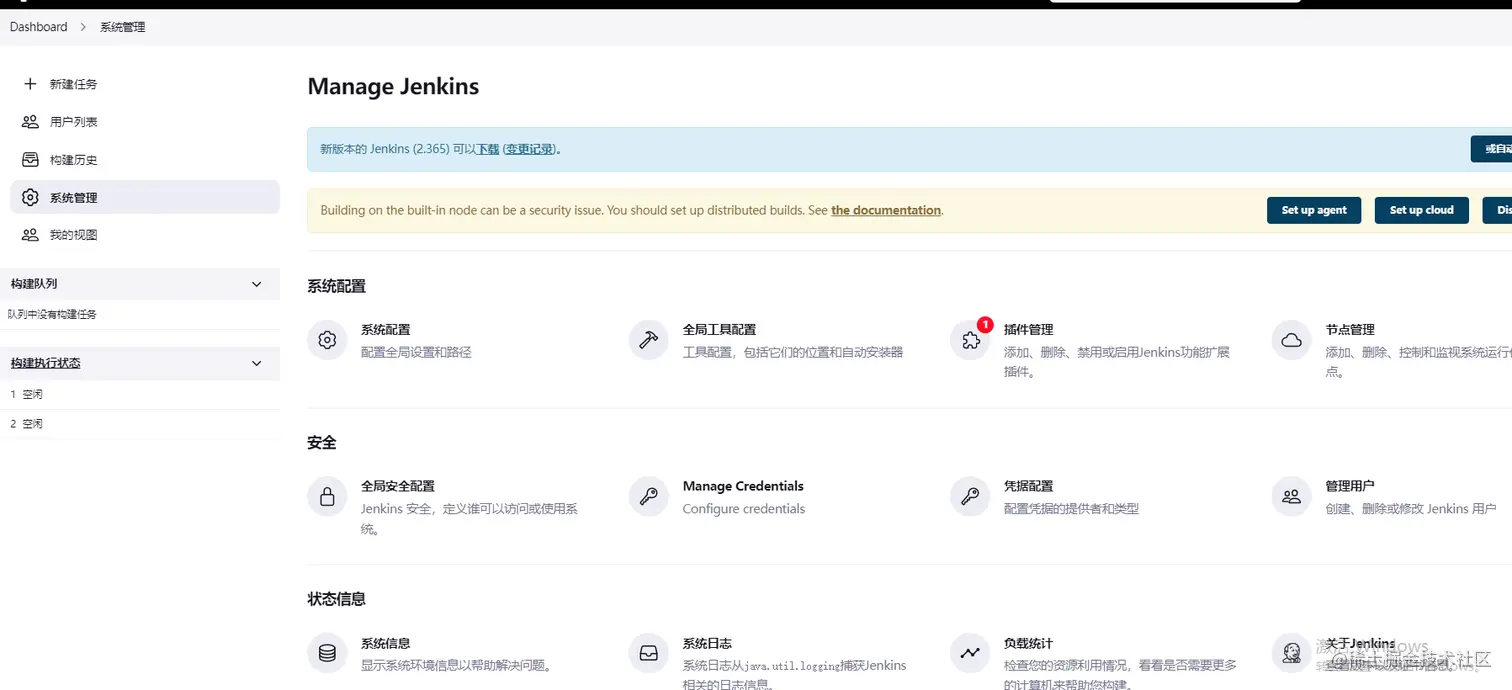Click the 构建队列 panel heading link
The height and width of the screenshot is (690, 1512).
tap(34, 284)
